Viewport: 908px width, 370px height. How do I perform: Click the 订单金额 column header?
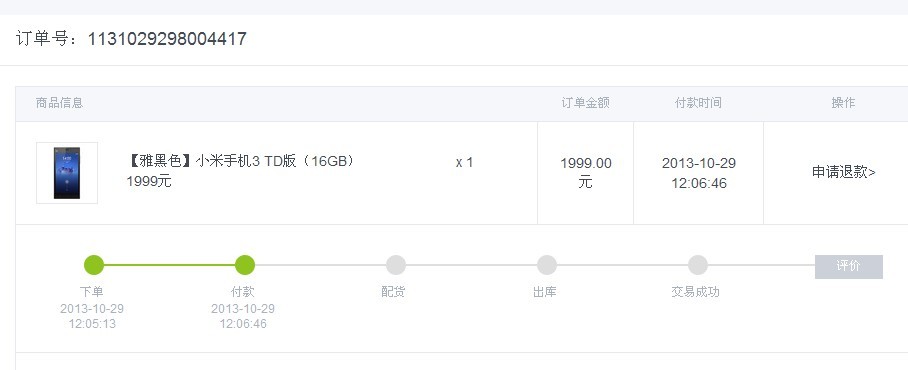tap(585, 103)
